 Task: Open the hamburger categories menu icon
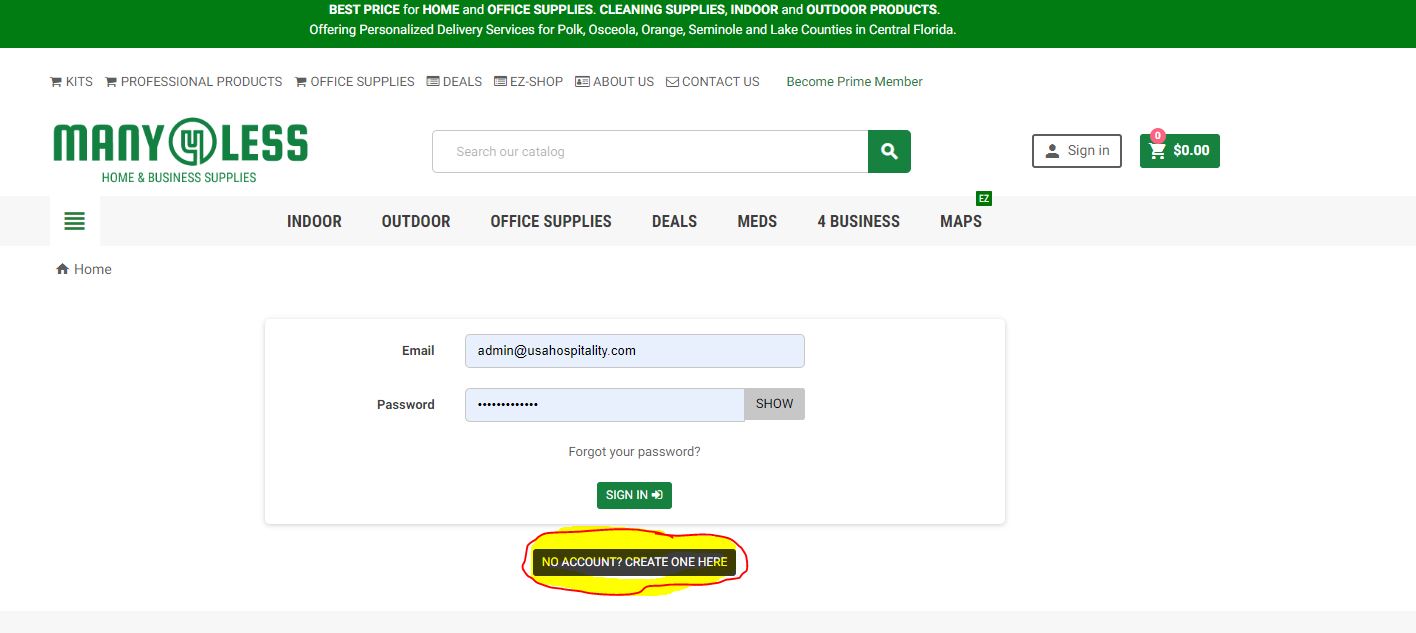75,221
